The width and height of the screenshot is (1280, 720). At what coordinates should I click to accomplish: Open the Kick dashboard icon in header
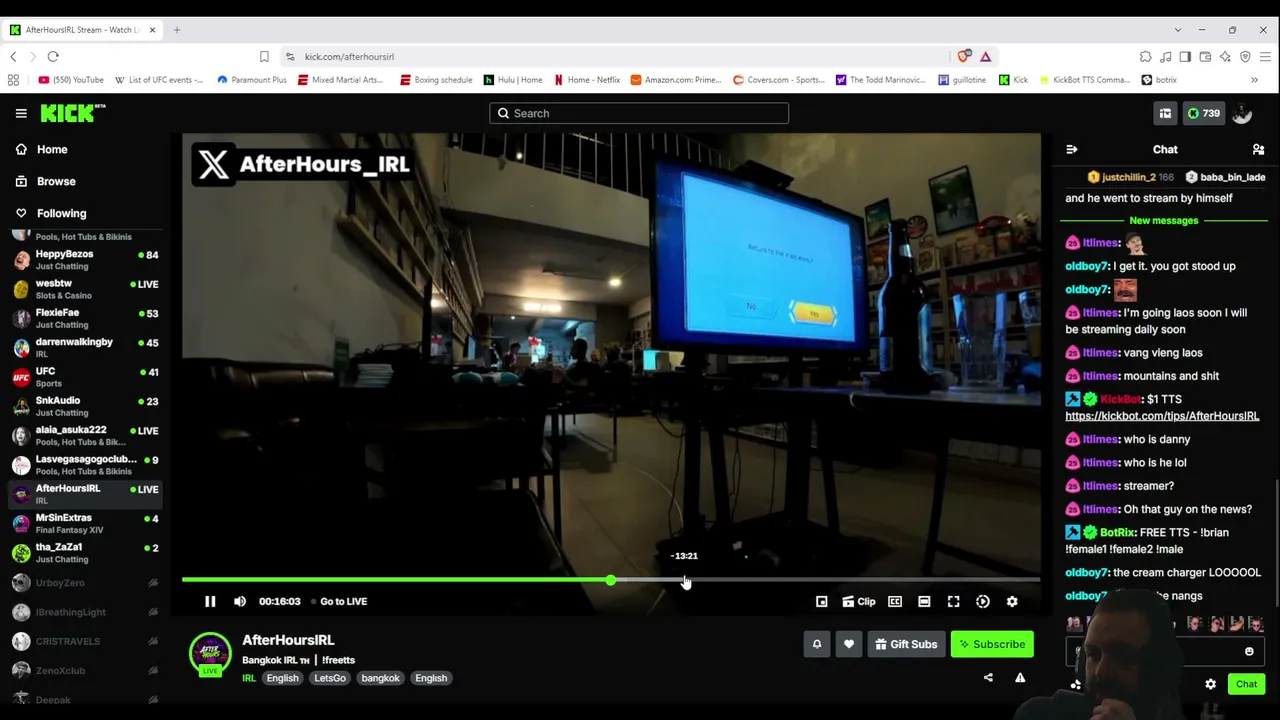tap(1165, 113)
